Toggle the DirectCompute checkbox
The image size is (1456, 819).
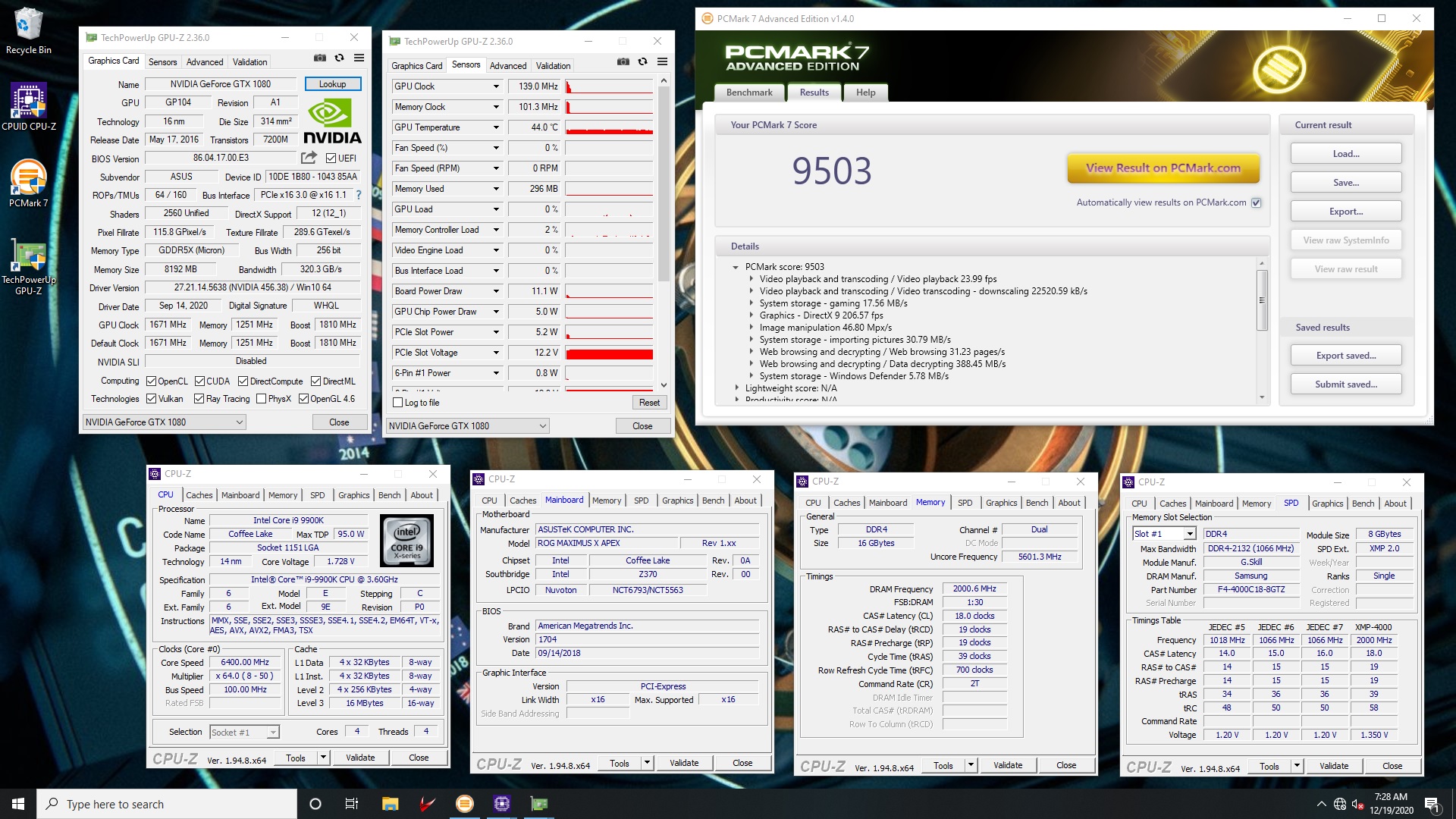[243, 381]
